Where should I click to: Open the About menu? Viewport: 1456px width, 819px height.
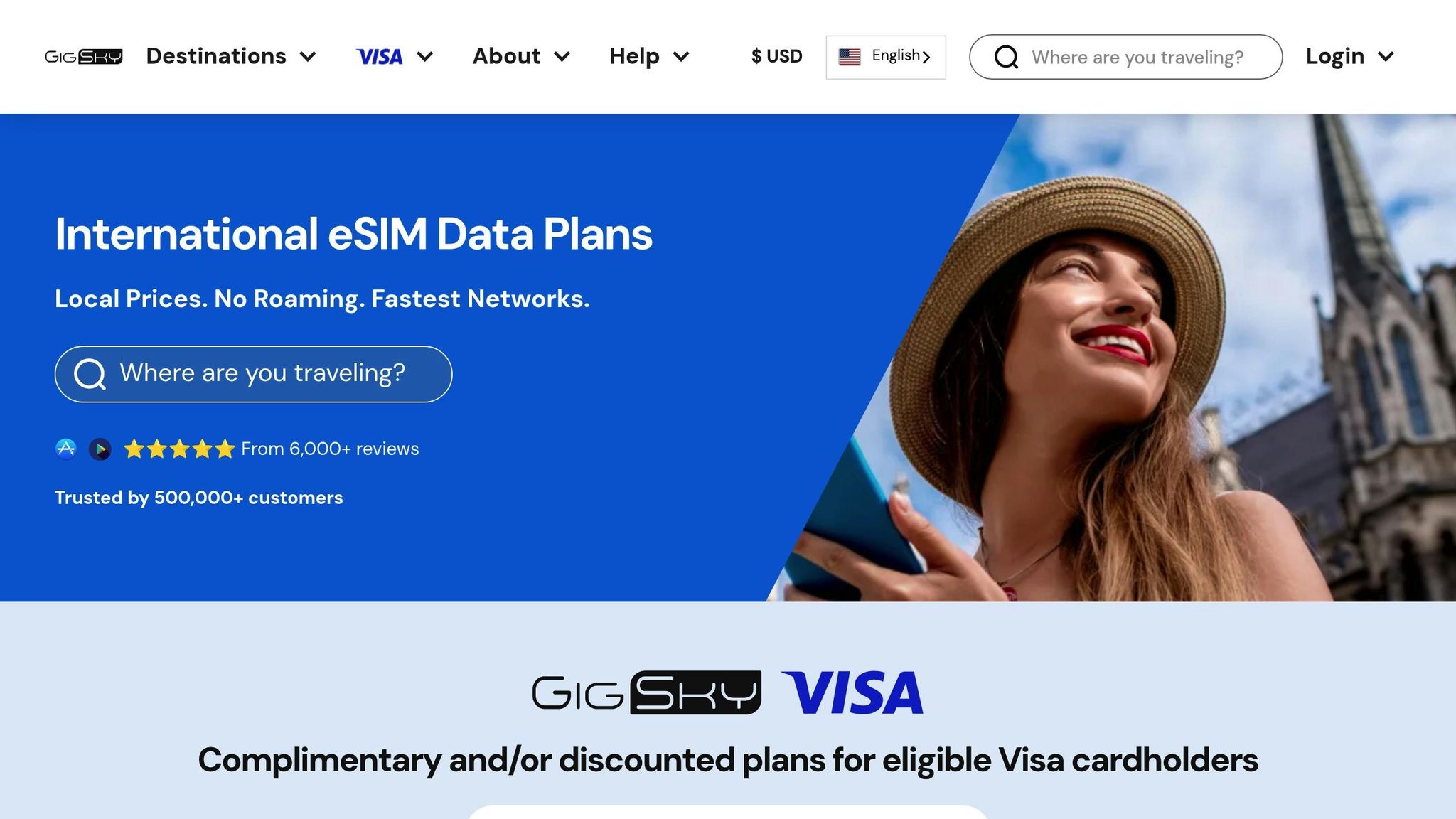coord(521,56)
